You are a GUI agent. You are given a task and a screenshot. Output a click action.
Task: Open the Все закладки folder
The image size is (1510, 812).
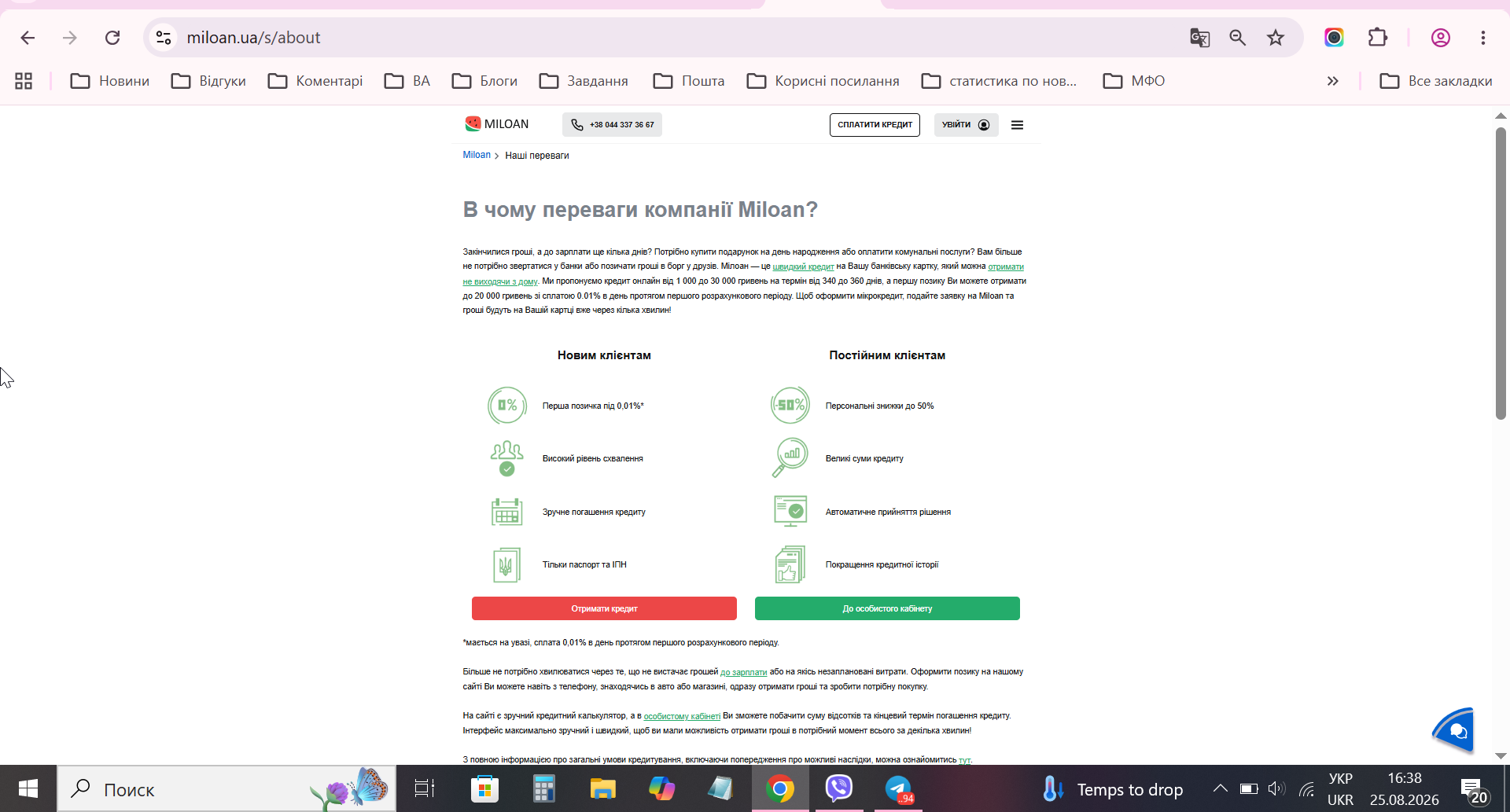click(1436, 81)
